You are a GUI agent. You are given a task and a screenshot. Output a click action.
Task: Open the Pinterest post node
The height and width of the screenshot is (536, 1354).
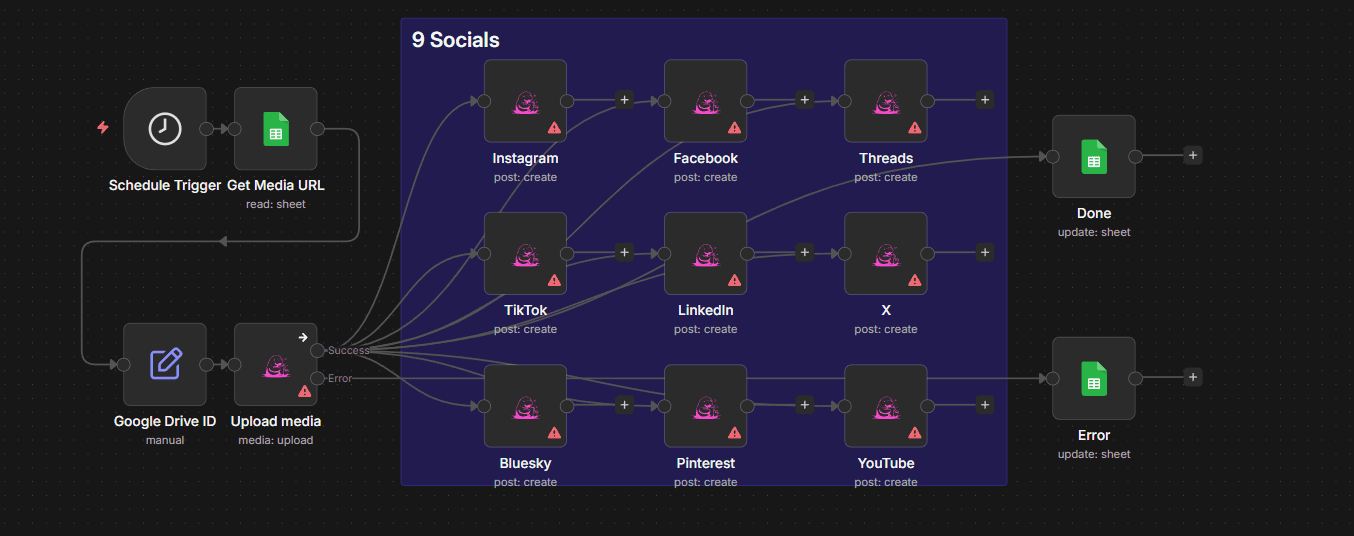point(706,405)
